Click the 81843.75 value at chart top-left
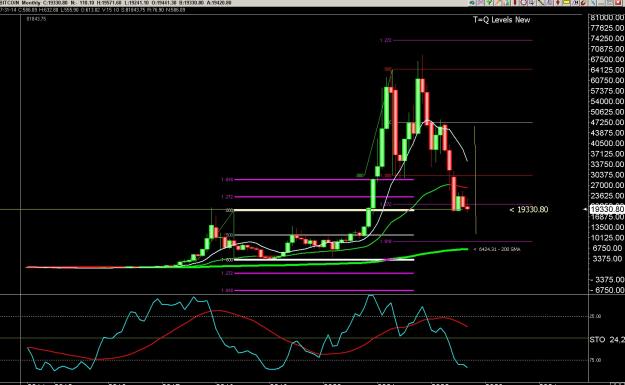 click(x=36, y=19)
